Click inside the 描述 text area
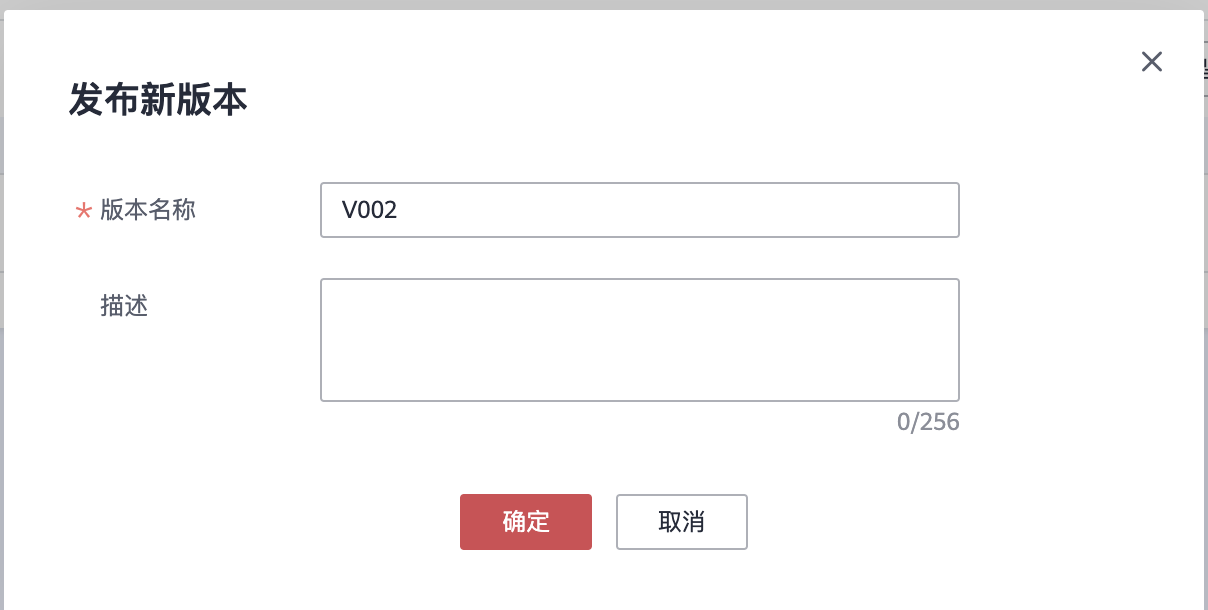Viewport: 1208px width, 610px height. click(x=640, y=340)
